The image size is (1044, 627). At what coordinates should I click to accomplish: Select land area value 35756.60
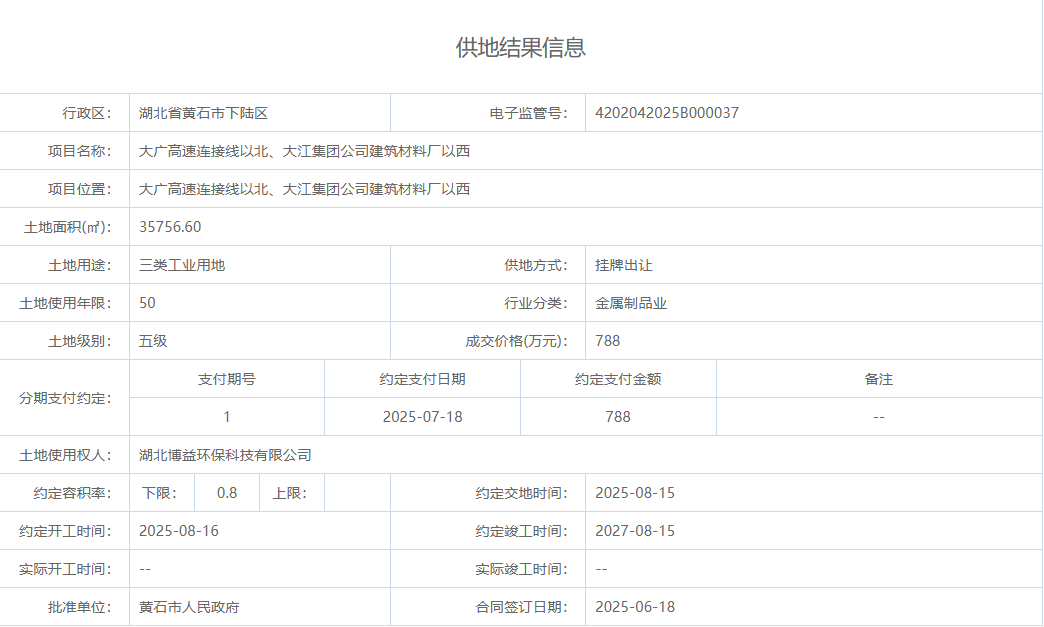(170, 227)
